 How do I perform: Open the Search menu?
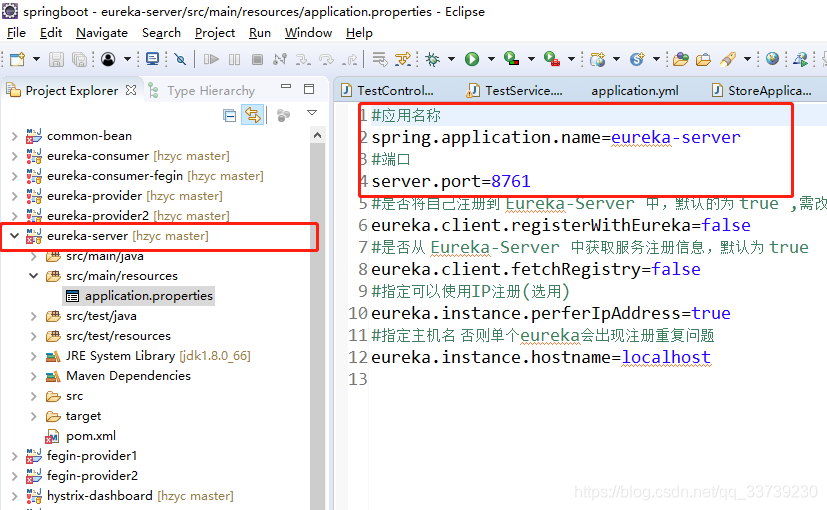161,33
